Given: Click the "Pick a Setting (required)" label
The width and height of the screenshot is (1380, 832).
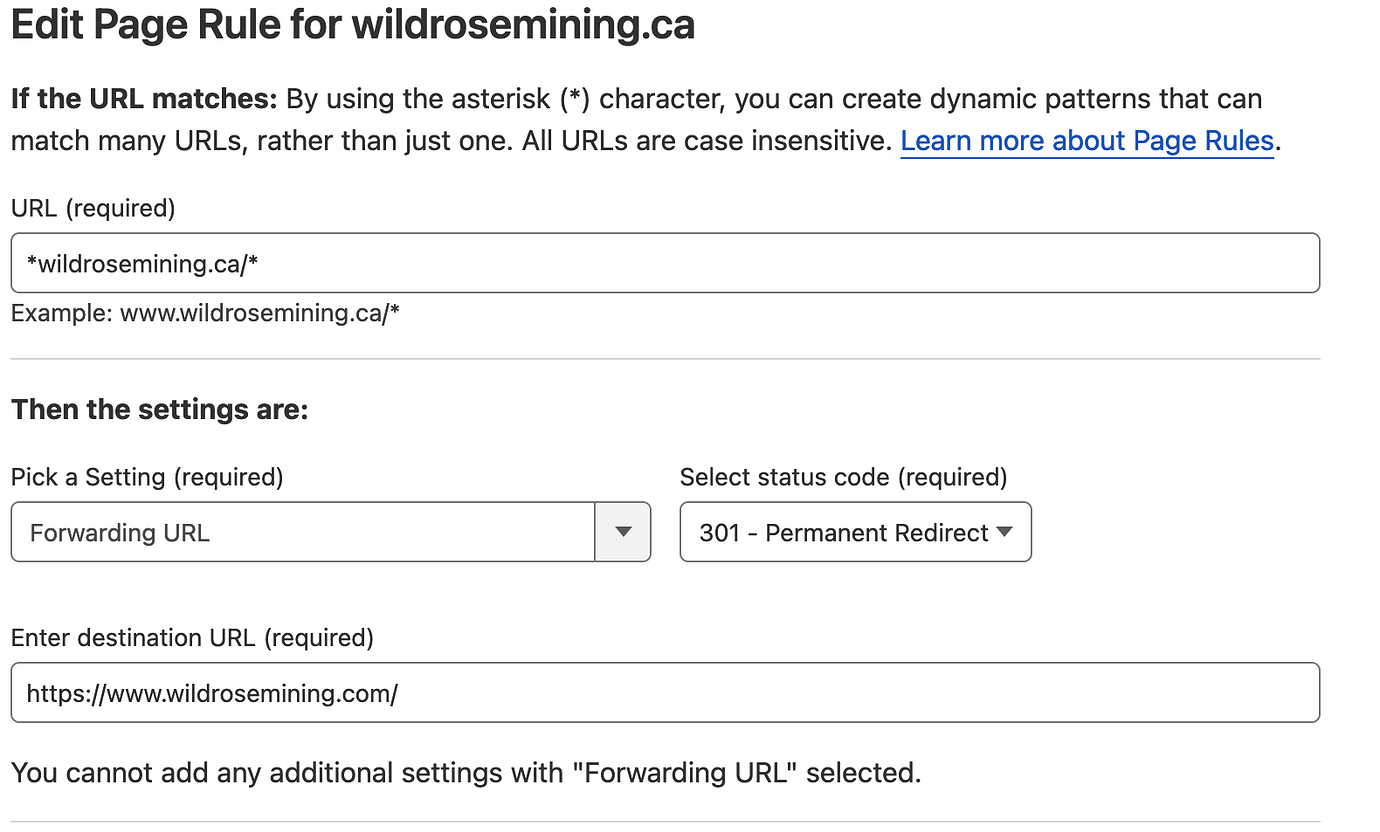Looking at the screenshot, I should coord(147,477).
